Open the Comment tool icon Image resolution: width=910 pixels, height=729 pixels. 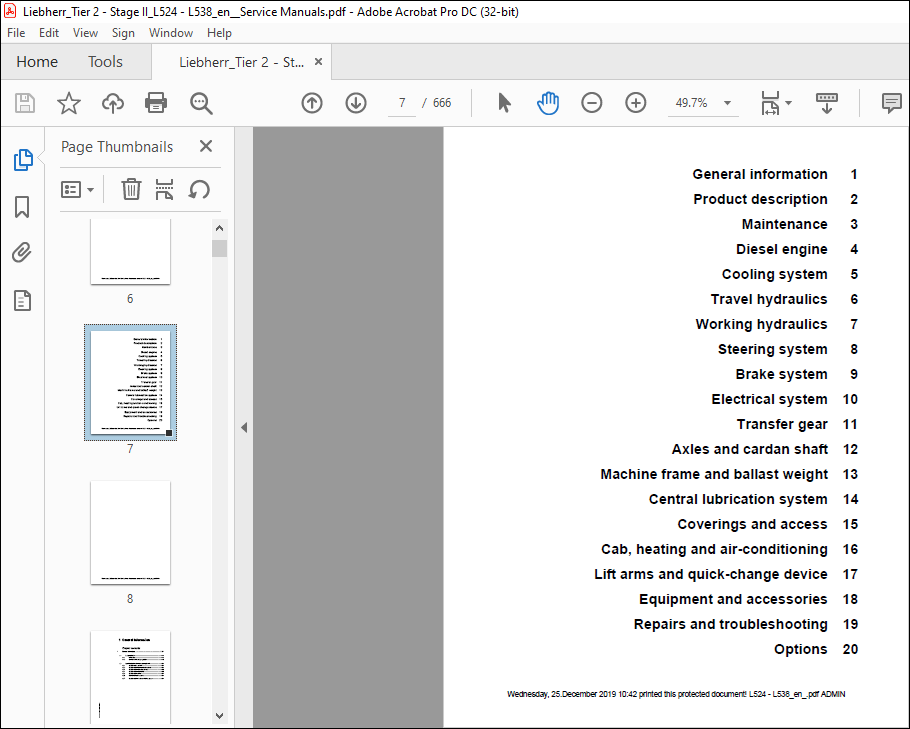tap(891, 103)
